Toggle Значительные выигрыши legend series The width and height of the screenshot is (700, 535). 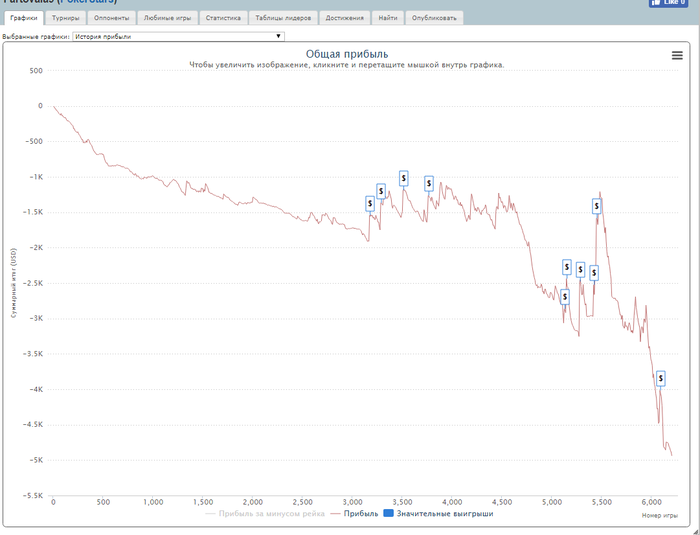coord(438,514)
